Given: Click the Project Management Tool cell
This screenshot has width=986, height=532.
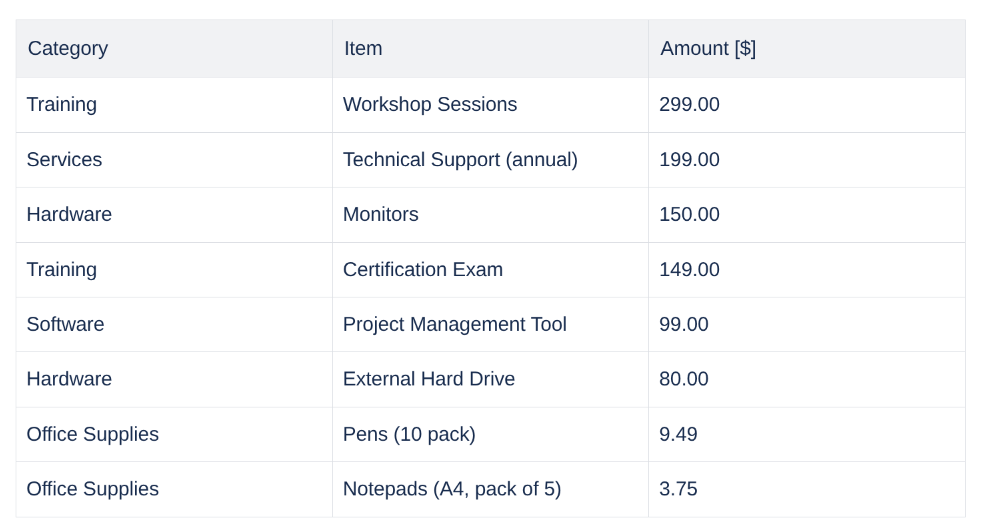Looking at the screenshot, I should click(455, 325).
